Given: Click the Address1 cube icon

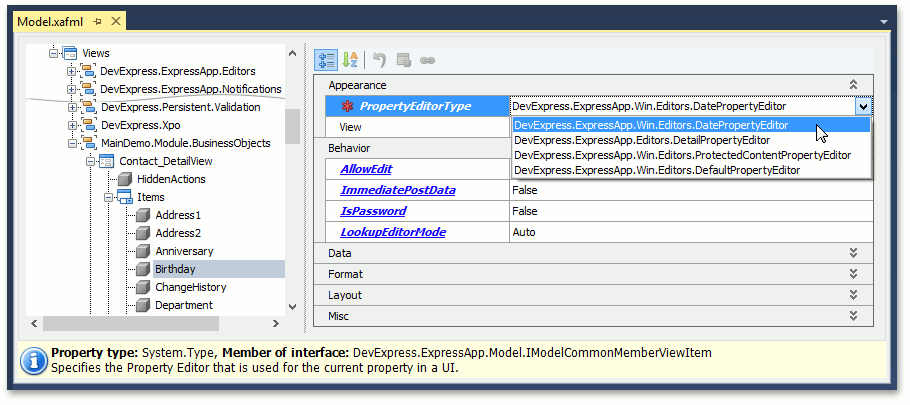Looking at the screenshot, I should tap(143, 215).
